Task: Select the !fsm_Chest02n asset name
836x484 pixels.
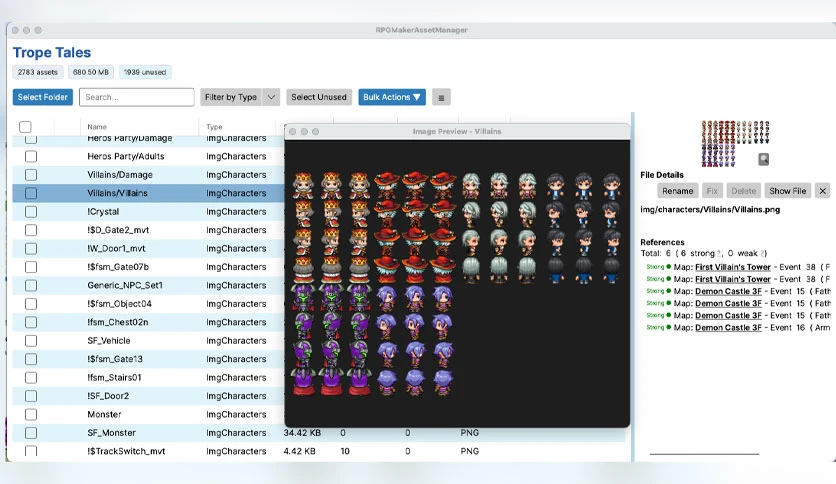Action: [x=118, y=322]
